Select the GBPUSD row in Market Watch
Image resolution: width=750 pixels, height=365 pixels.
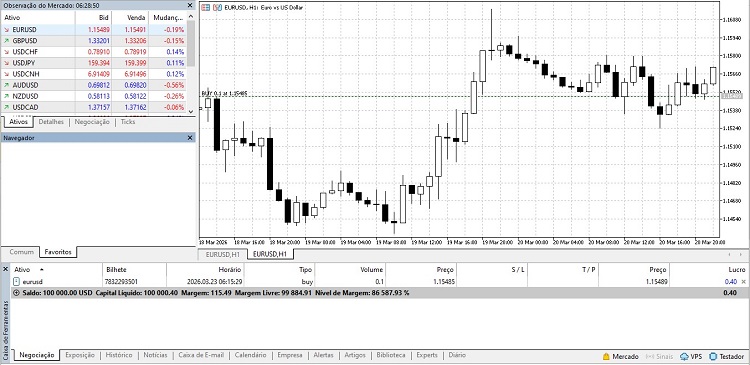(93, 41)
